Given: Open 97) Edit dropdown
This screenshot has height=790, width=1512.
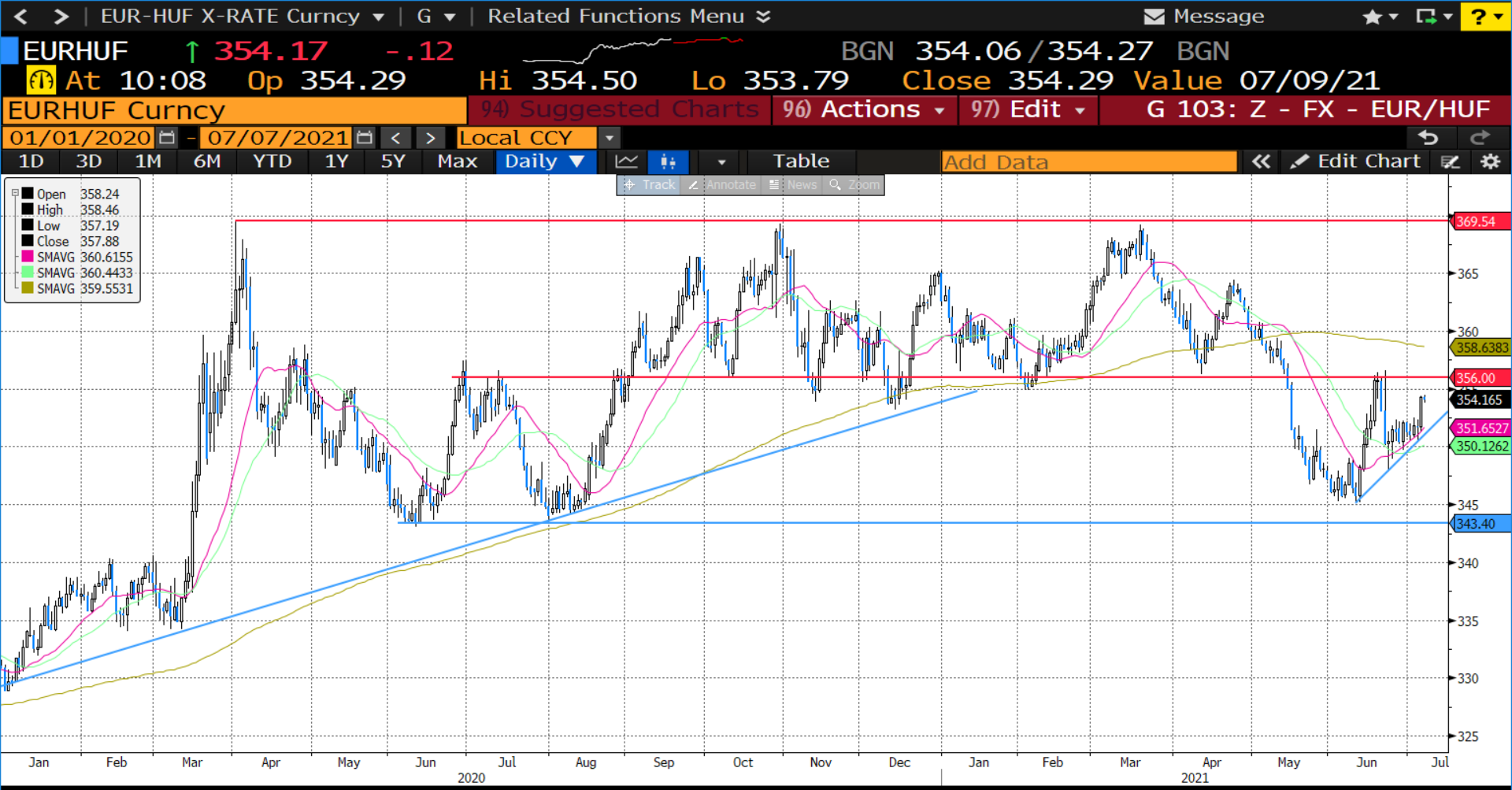Looking at the screenshot, I should point(1028,109).
